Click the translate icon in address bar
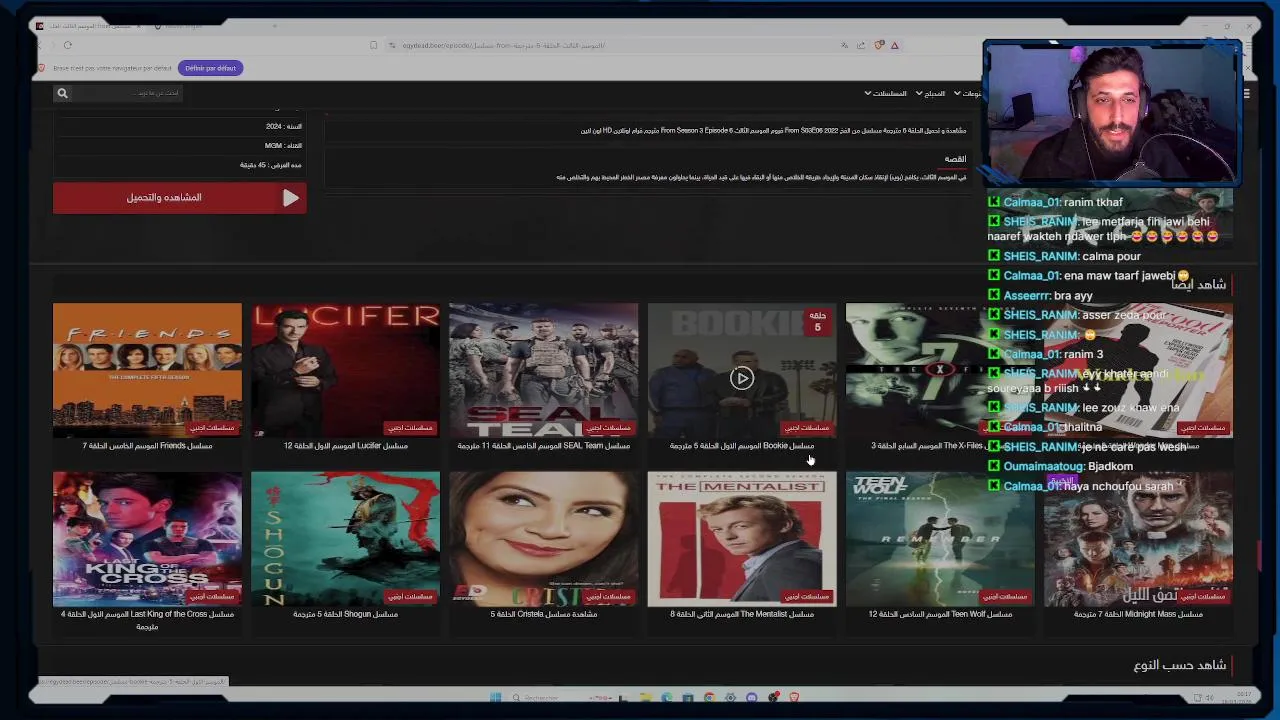 [x=845, y=45]
